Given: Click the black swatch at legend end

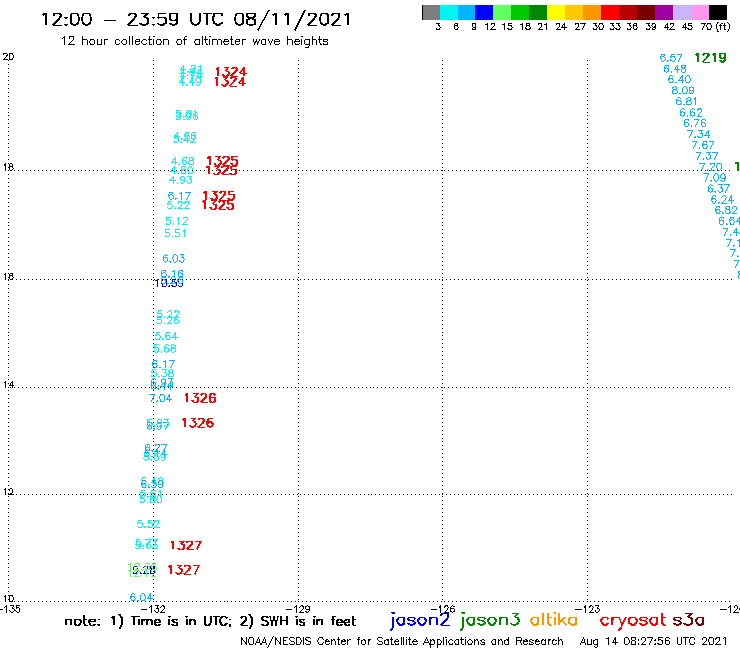Looking at the screenshot, I should [x=717, y=13].
